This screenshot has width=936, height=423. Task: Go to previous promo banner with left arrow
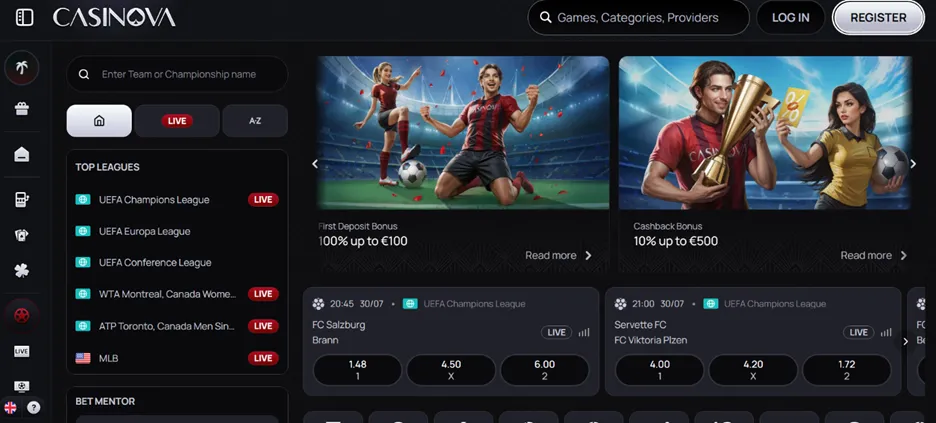315,164
